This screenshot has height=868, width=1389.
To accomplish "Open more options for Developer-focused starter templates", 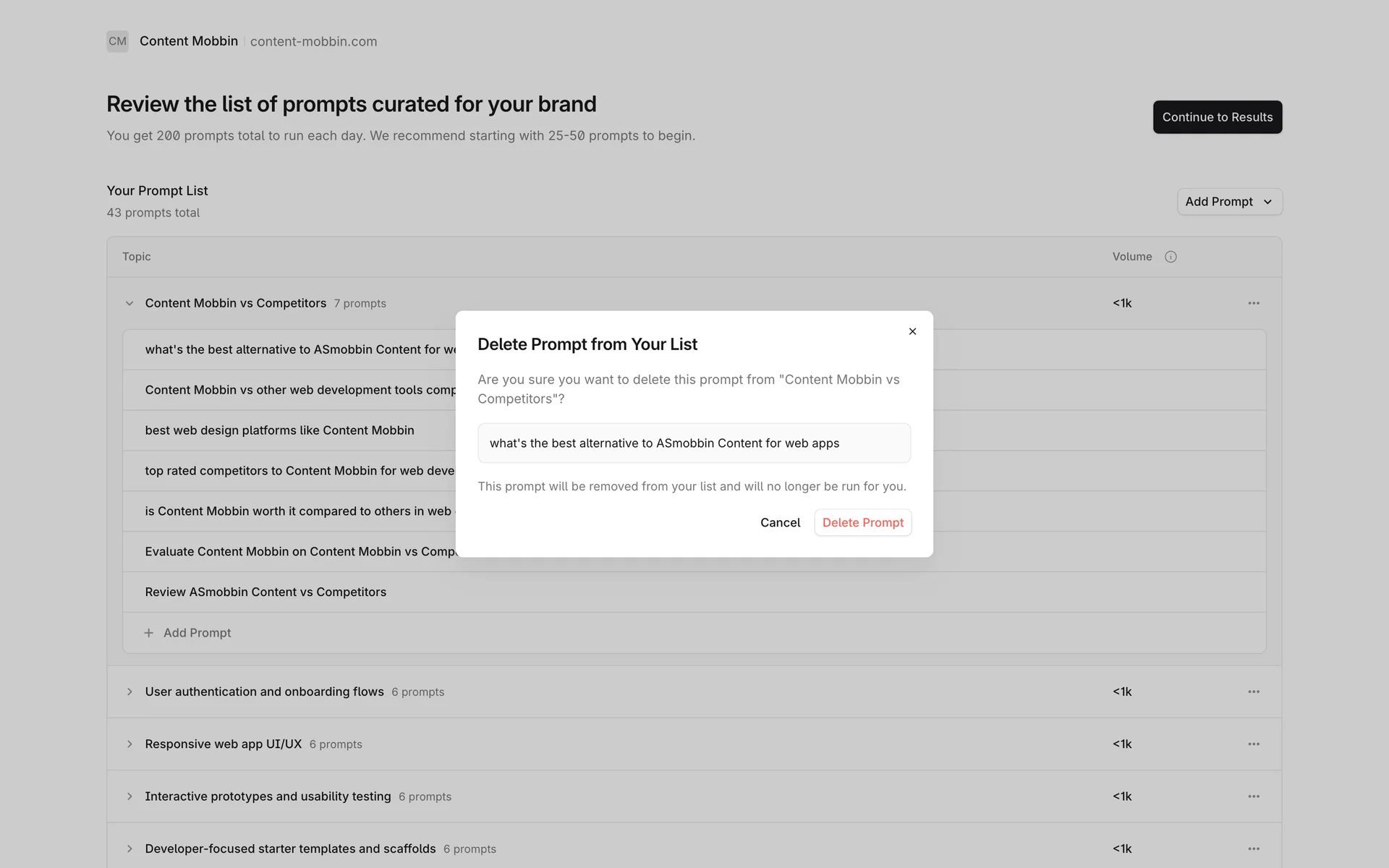I will 1254,848.
